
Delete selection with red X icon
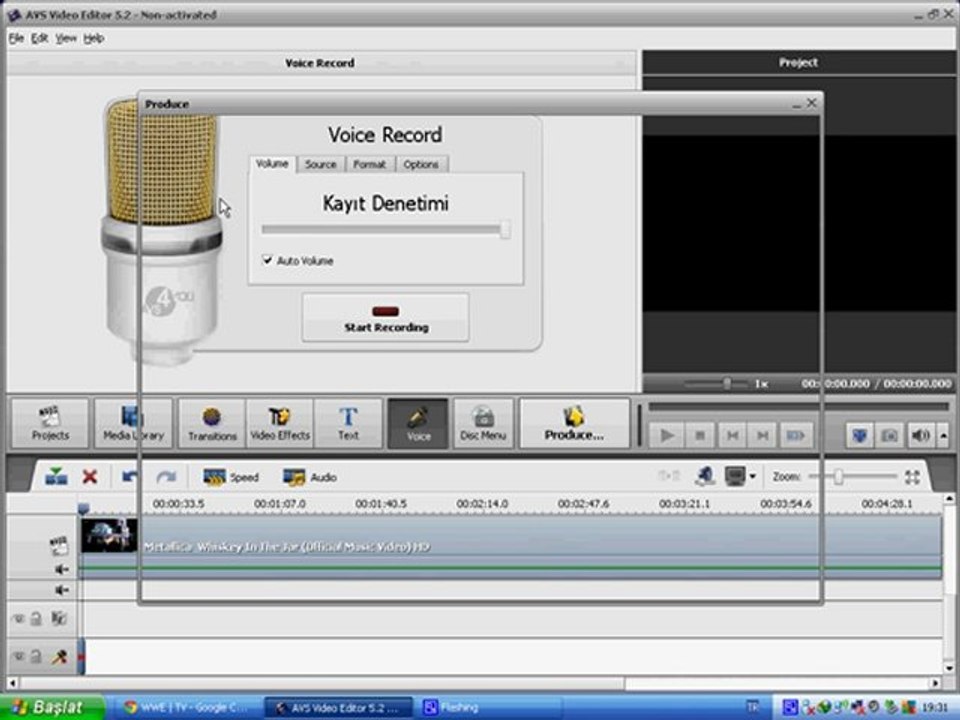(90, 476)
